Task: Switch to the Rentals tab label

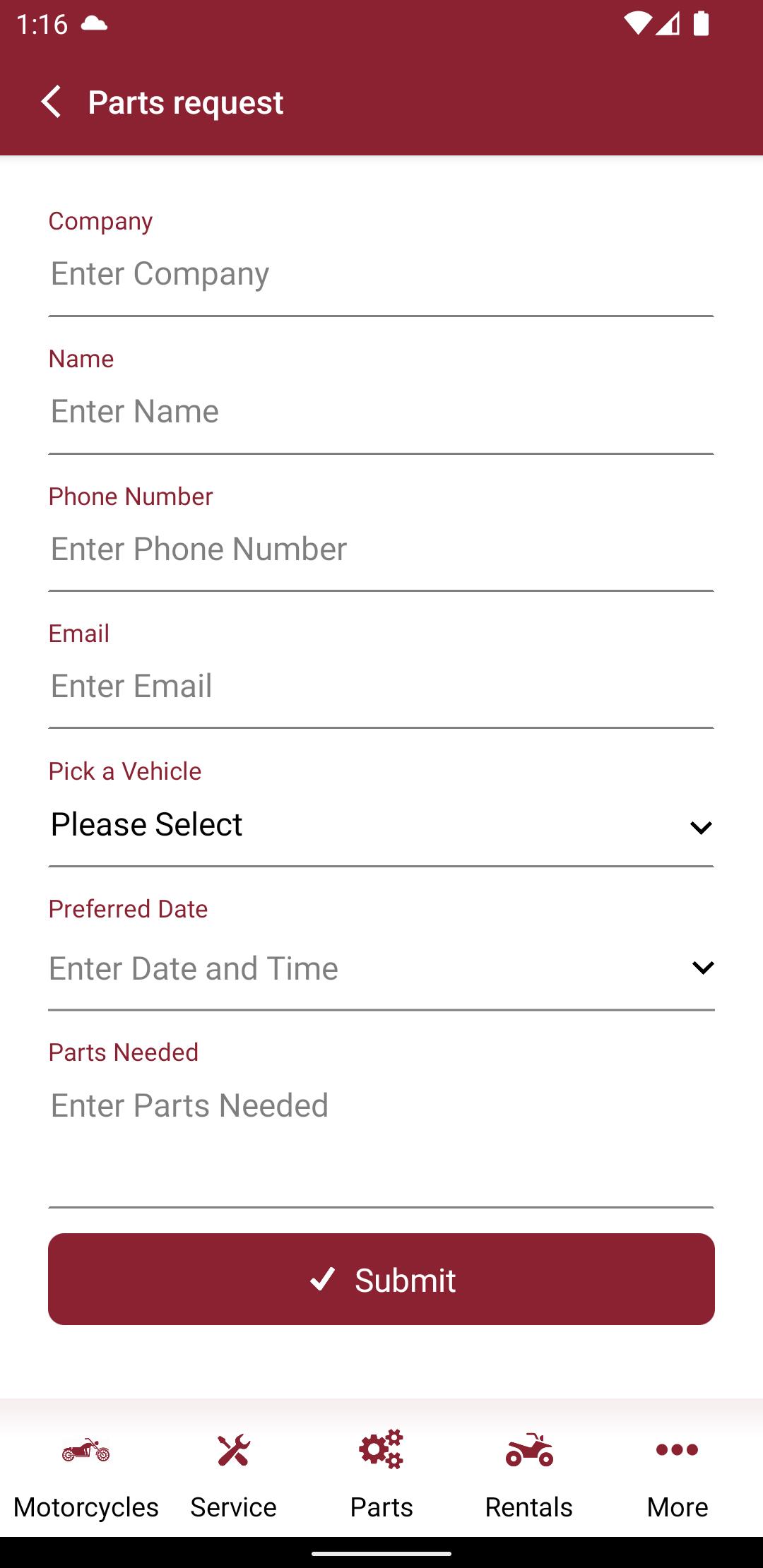Action: (529, 1507)
